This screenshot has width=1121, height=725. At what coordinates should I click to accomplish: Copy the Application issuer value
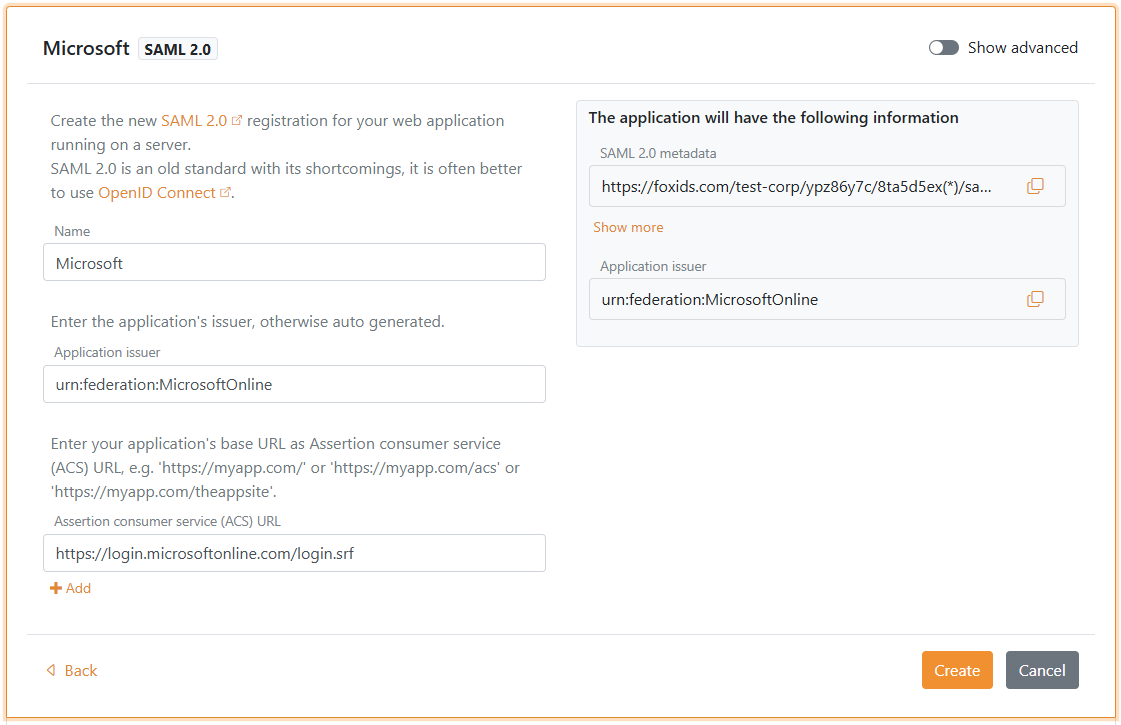pos(1035,299)
